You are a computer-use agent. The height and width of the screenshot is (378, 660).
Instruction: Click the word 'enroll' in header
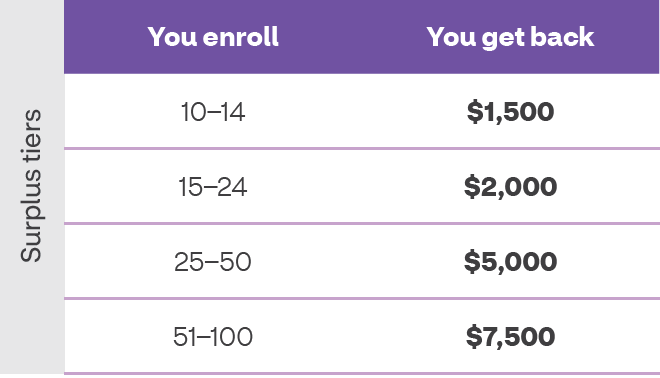[241, 37]
